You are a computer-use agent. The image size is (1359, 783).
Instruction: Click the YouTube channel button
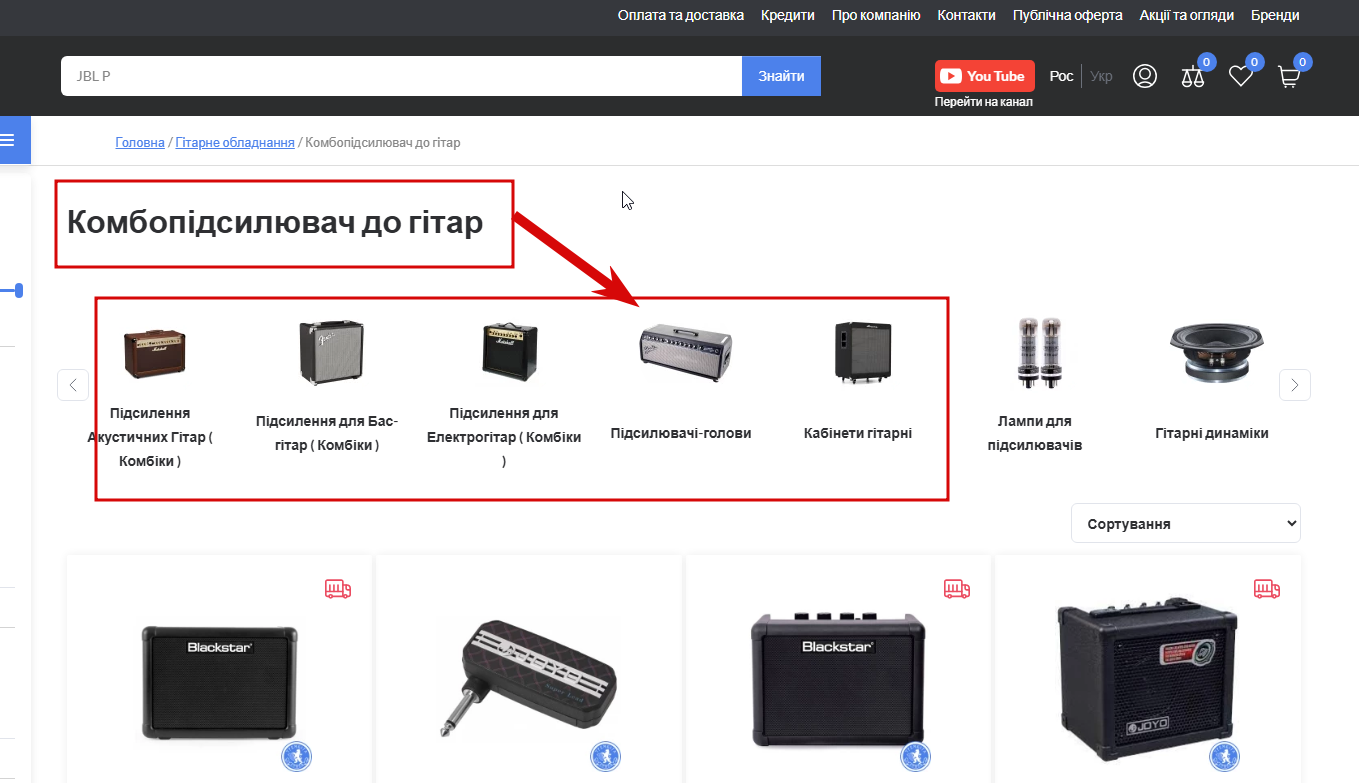click(x=985, y=76)
